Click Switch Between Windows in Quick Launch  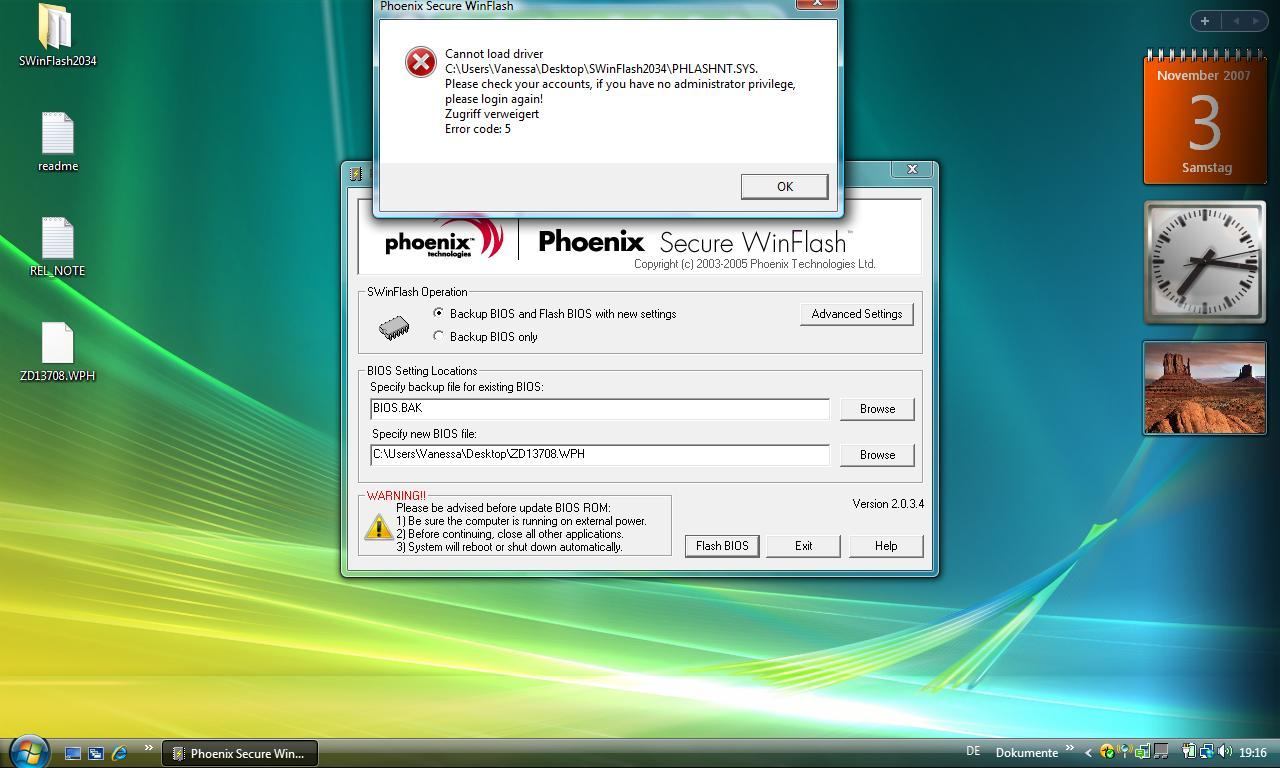(96, 753)
